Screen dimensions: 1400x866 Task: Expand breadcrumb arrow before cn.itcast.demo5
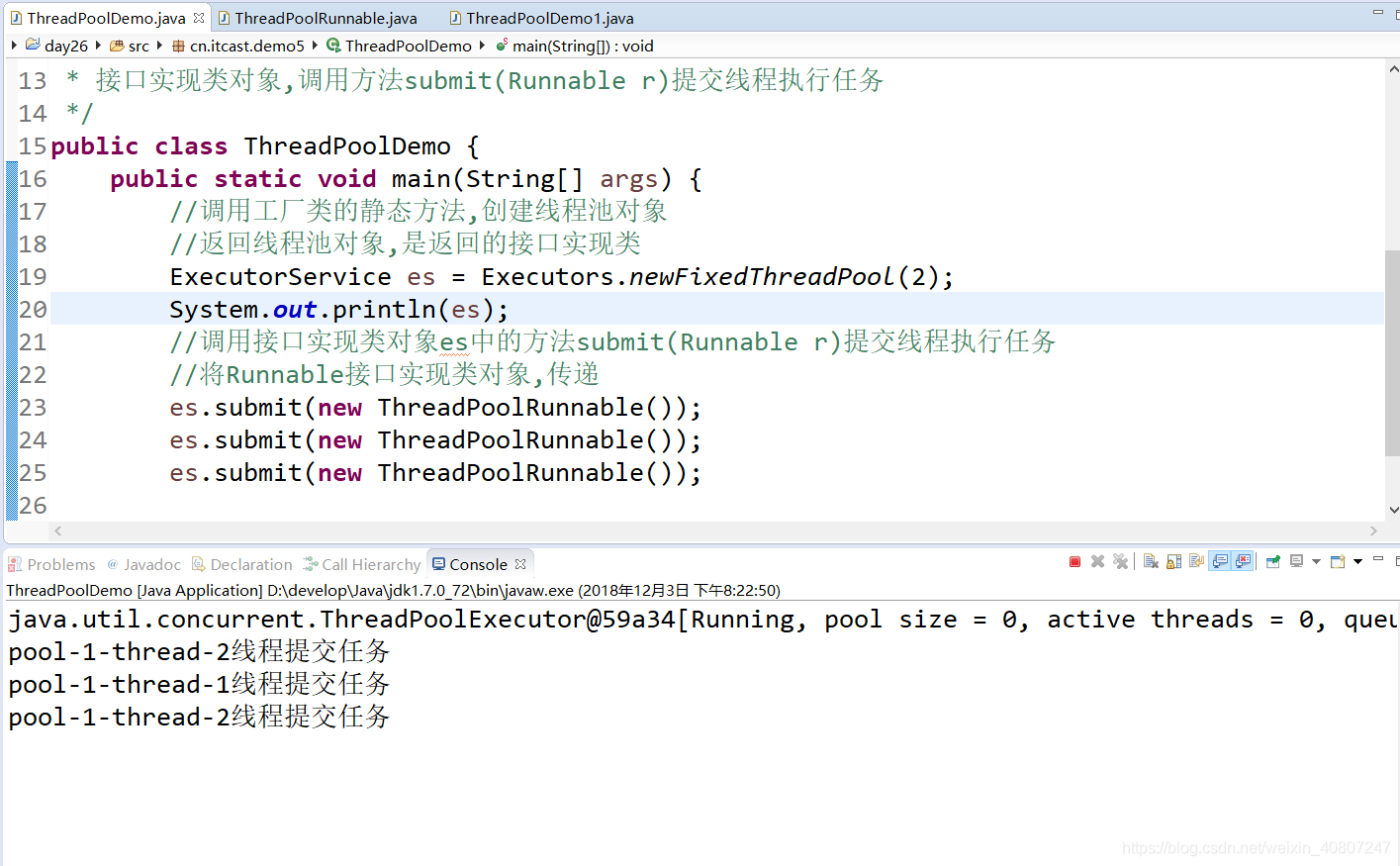point(159,45)
